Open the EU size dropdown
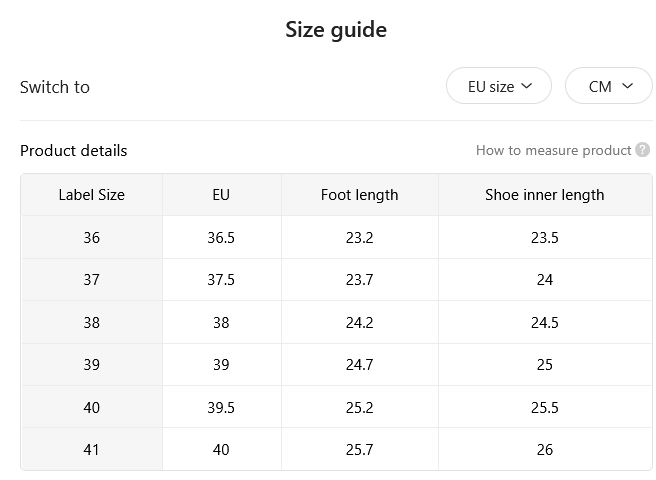 click(499, 86)
